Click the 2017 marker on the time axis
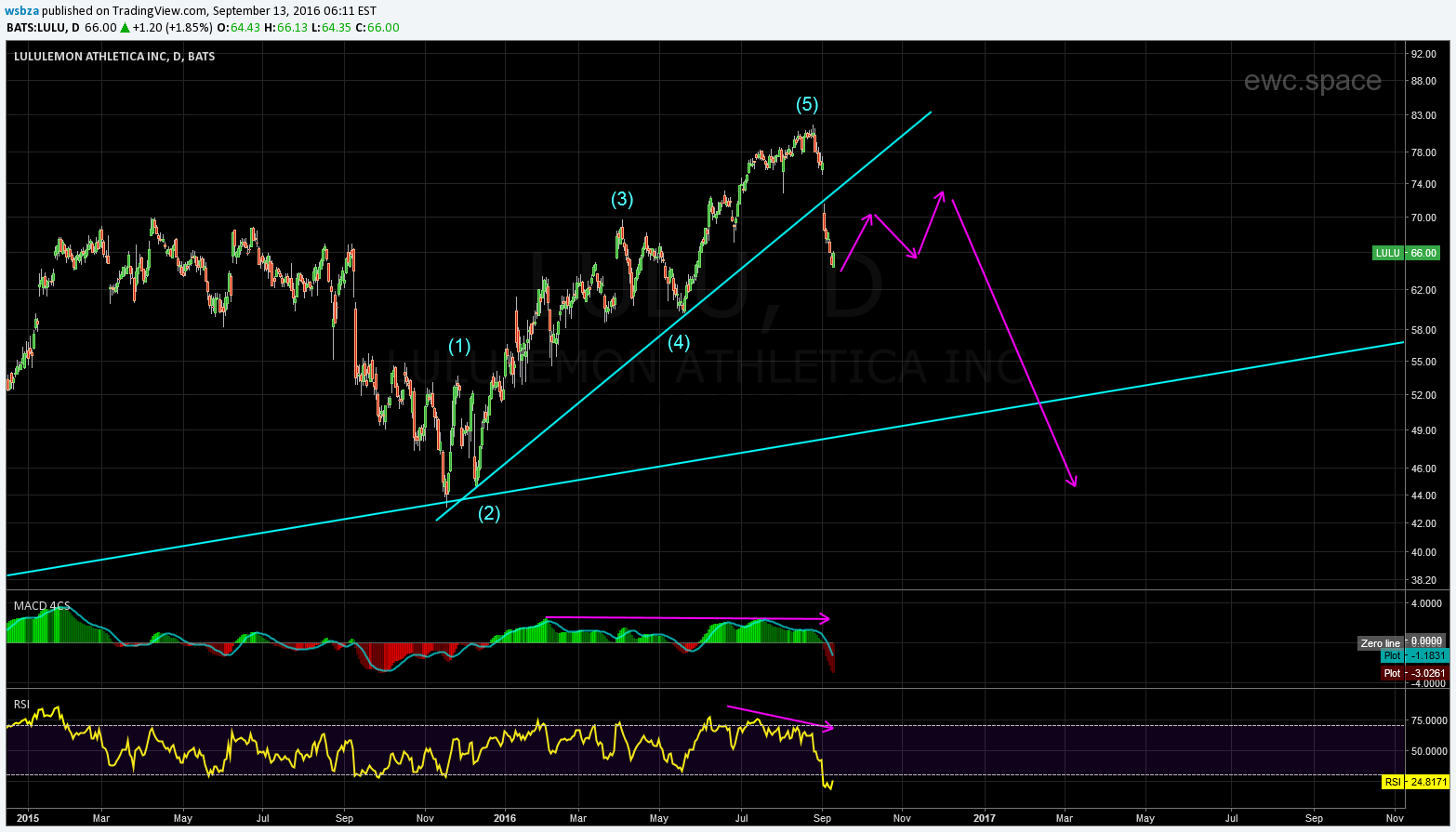Screen dimensions: 1456x832 (x=984, y=818)
